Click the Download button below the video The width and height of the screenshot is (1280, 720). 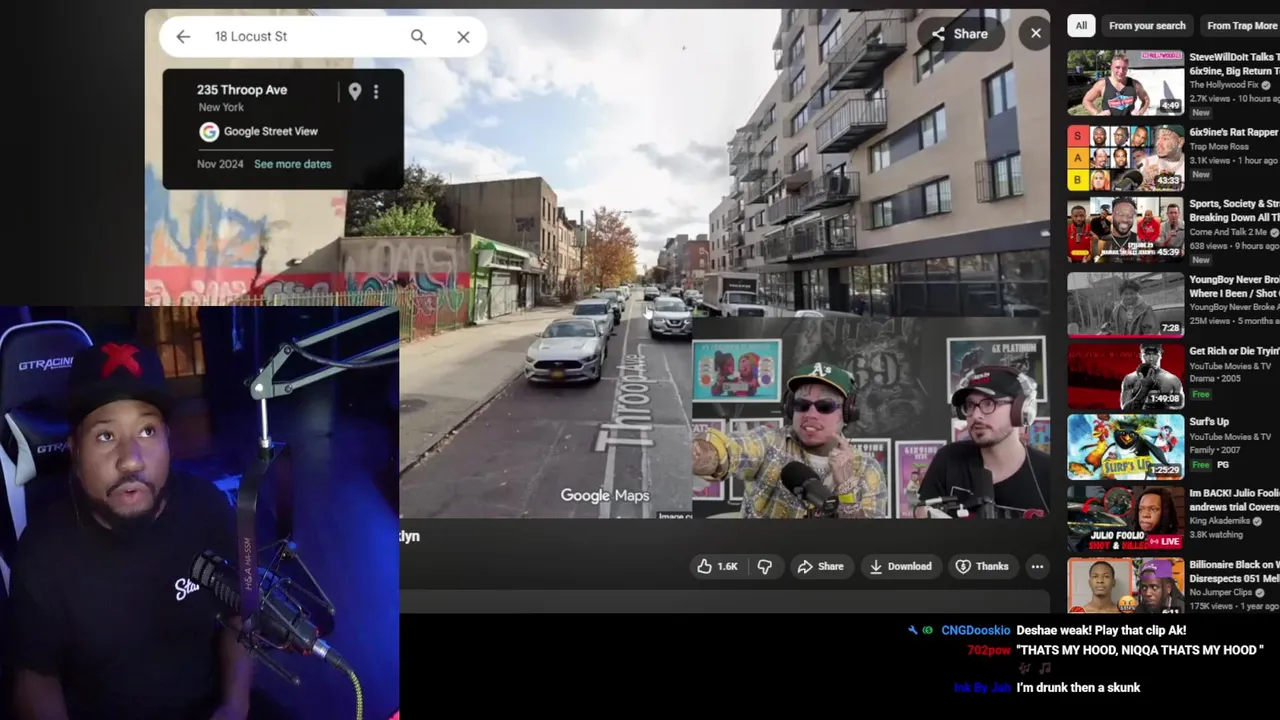coord(900,566)
